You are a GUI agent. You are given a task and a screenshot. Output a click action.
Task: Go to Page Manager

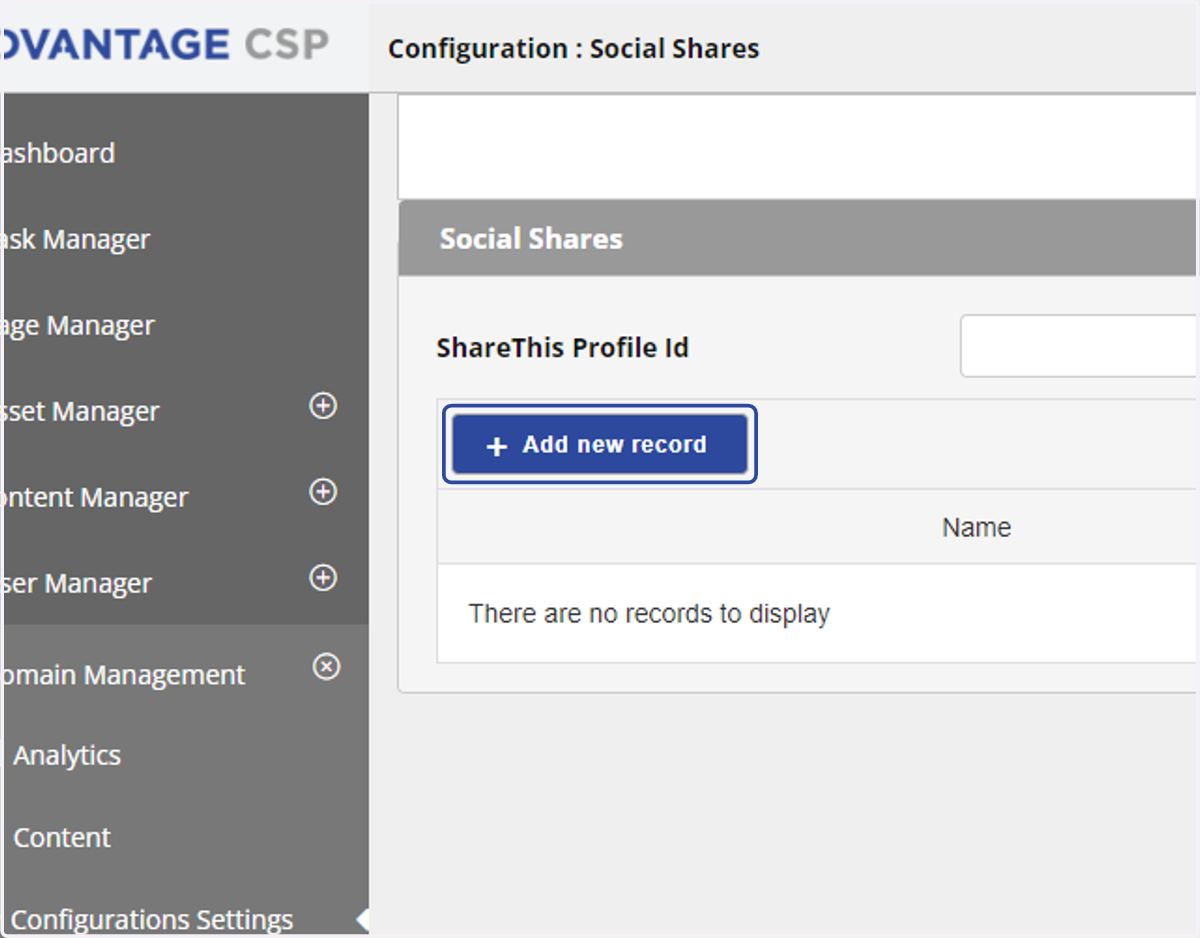coord(77,325)
